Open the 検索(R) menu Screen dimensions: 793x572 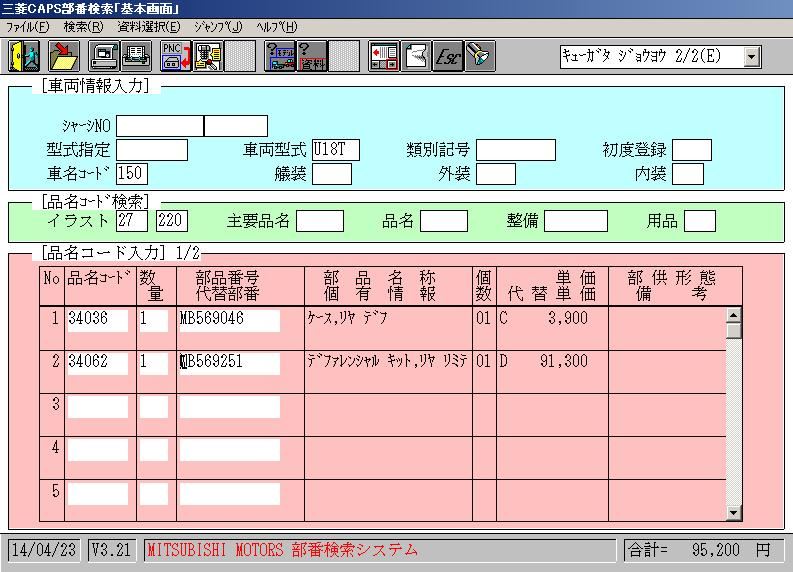click(x=83, y=27)
